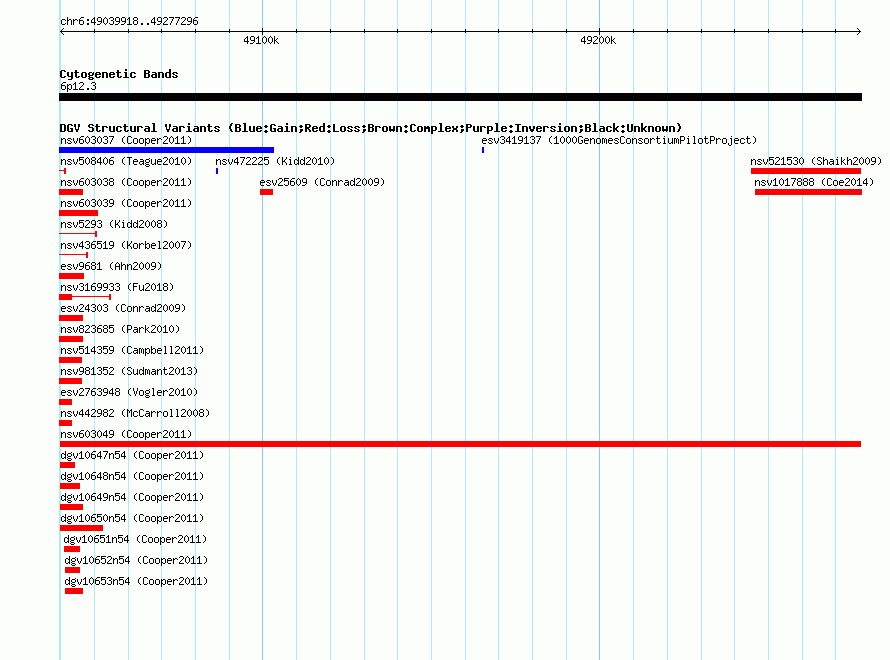Image resolution: width=890 pixels, height=660 pixels.
Task: Click the red dgv10653n54 loss bar
Action: point(74,591)
